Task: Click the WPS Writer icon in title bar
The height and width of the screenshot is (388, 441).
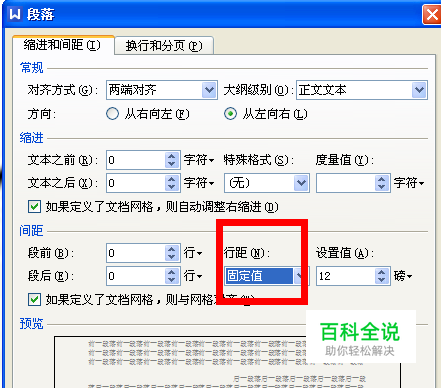Action: pos(15,14)
